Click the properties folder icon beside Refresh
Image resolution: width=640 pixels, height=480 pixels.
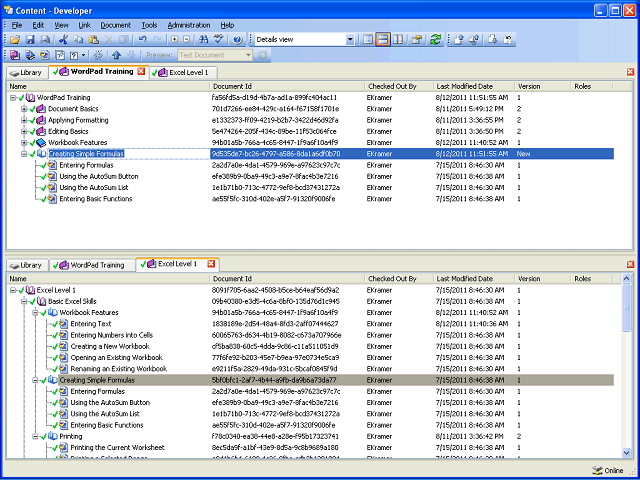click(416, 40)
